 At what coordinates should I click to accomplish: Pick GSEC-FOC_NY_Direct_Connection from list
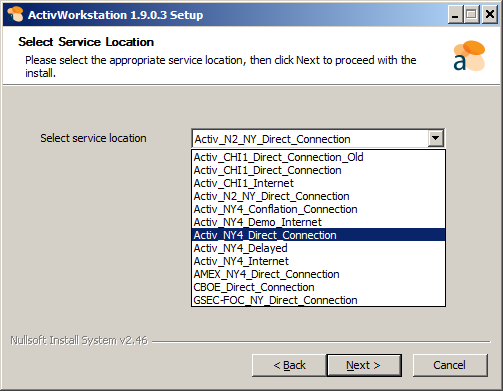click(x=318, y=300)
